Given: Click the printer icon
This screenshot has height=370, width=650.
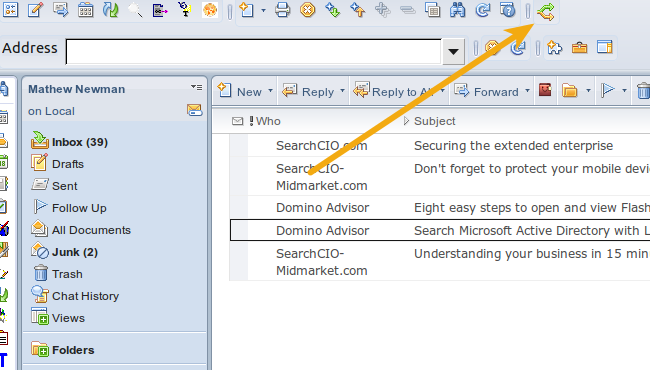Looking at the screenshot, I should pyautogui.click(x=283, y=9).
